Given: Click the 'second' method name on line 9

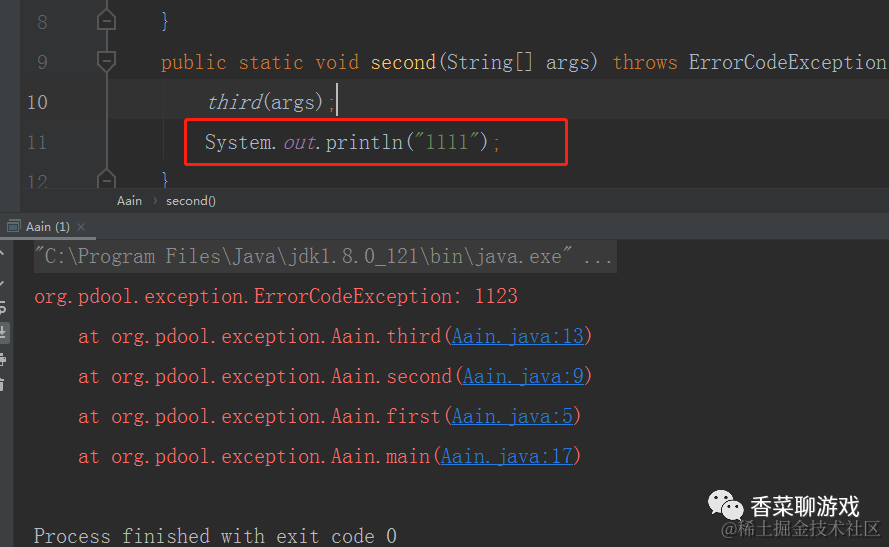Looking at the screenshot, I should tap(403, 62).
